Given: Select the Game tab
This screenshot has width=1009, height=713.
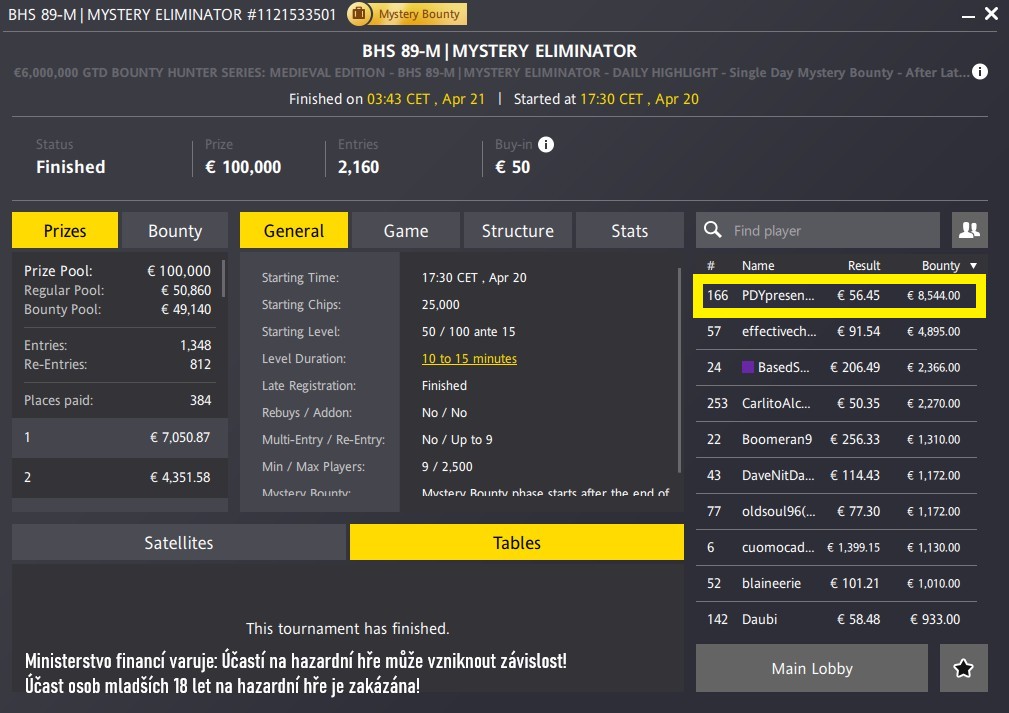Looking at the screenshot, I should pos(405,231).
